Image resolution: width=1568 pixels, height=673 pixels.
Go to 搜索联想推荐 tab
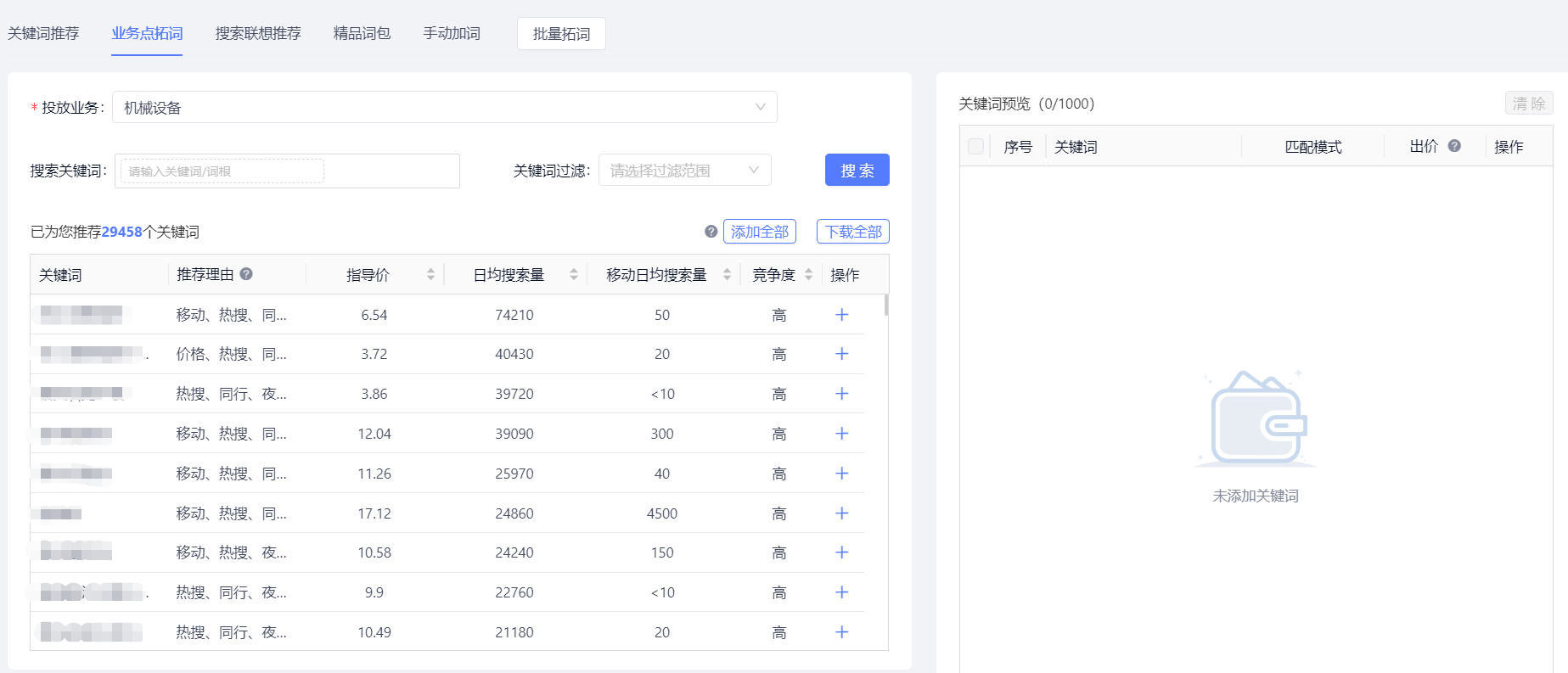click(x=258, y=33)
